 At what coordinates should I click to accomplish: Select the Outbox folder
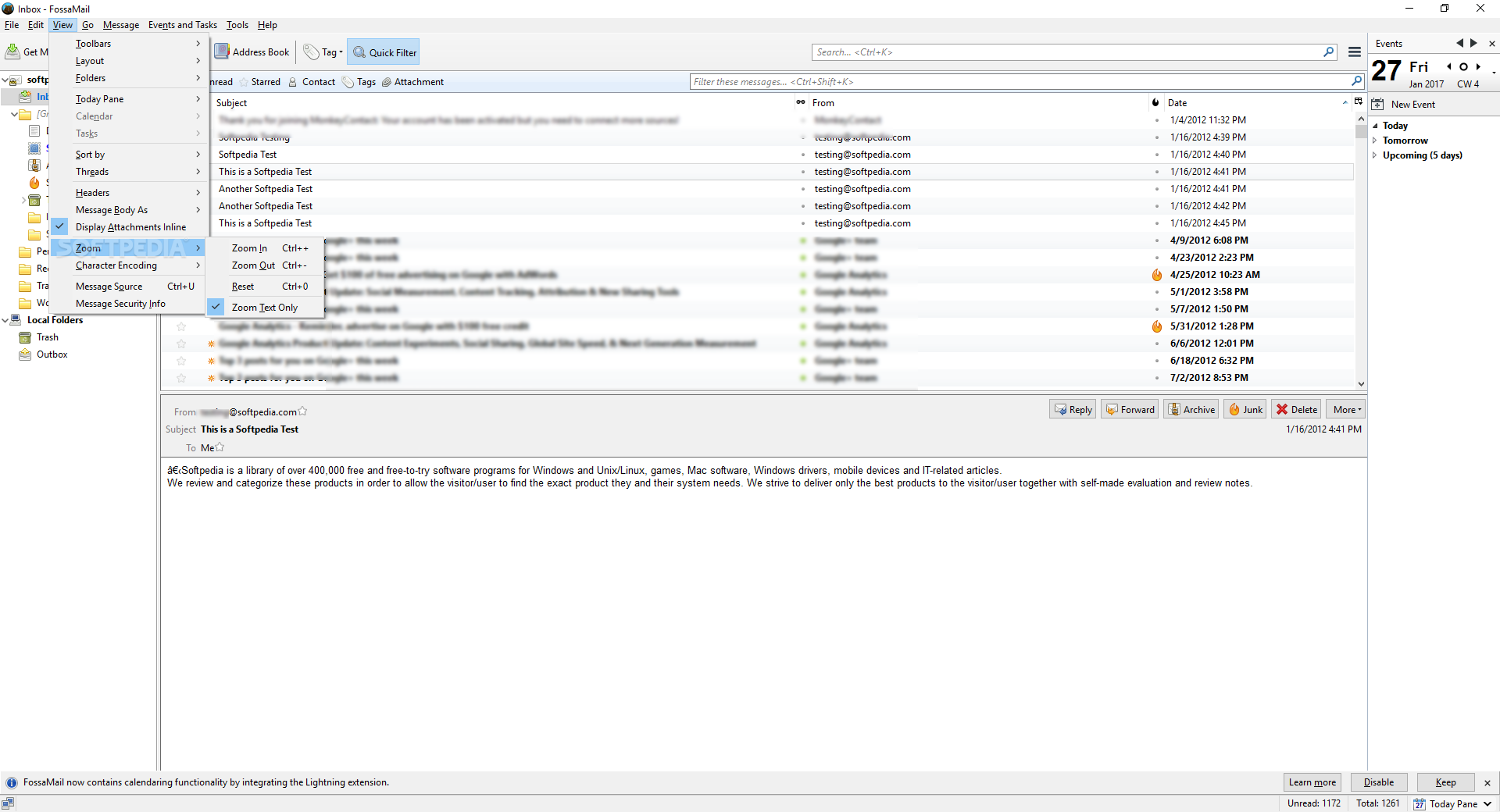[43, 354]
